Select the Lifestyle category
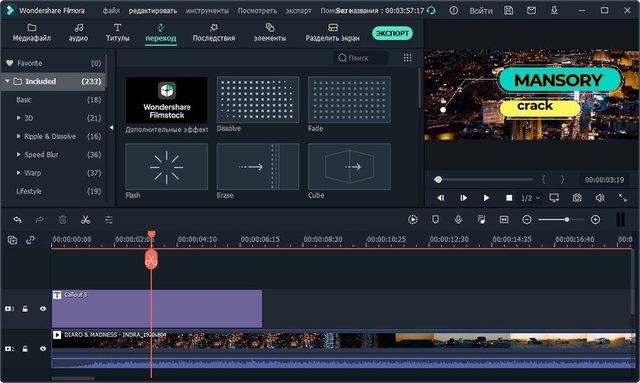This screenshot has height=383, width=640. click(53, 191)
